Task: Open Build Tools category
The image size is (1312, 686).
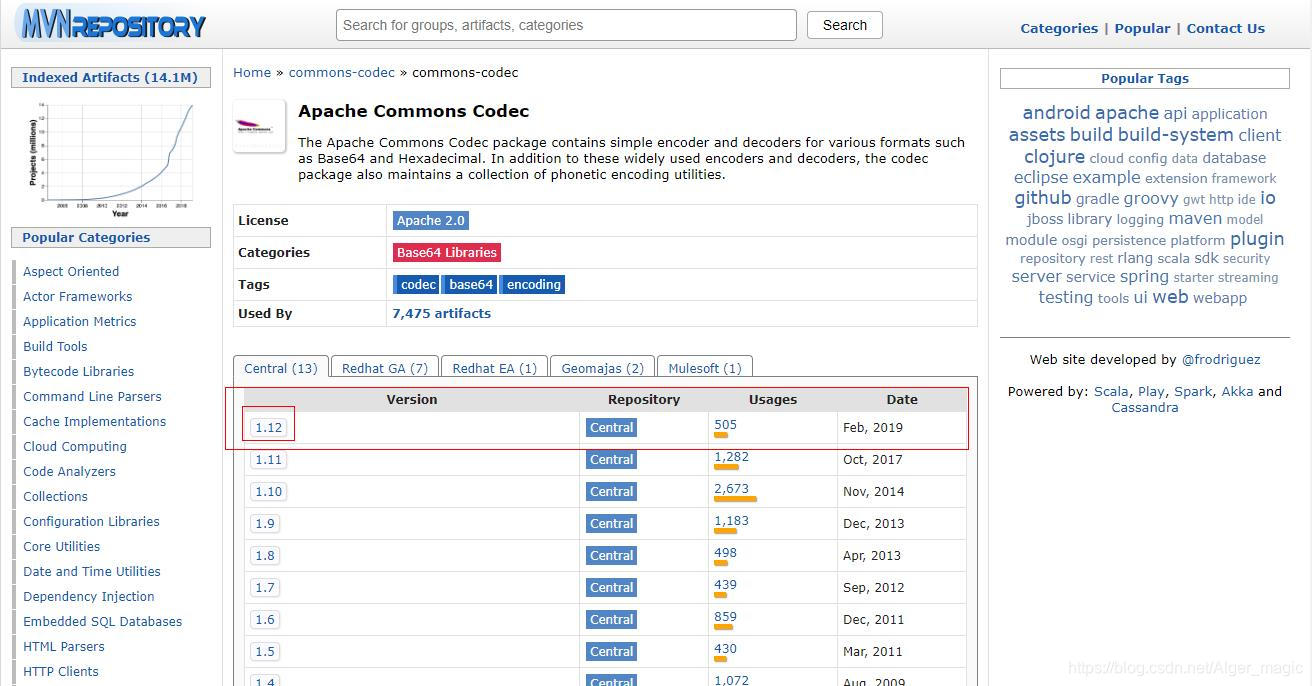Action: (55, 346)
